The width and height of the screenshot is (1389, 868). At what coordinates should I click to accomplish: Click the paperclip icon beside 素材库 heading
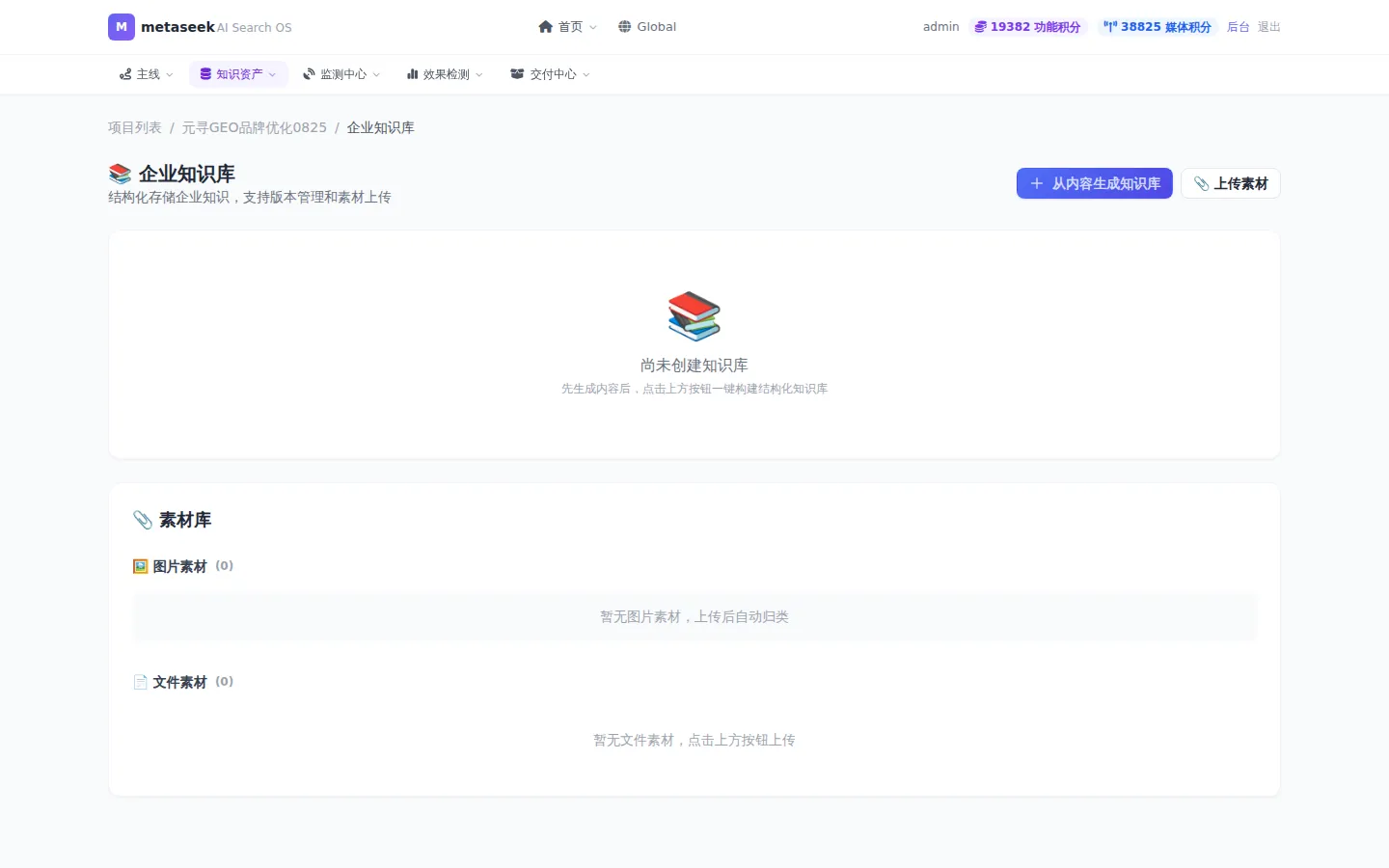[x=143, y=520]
